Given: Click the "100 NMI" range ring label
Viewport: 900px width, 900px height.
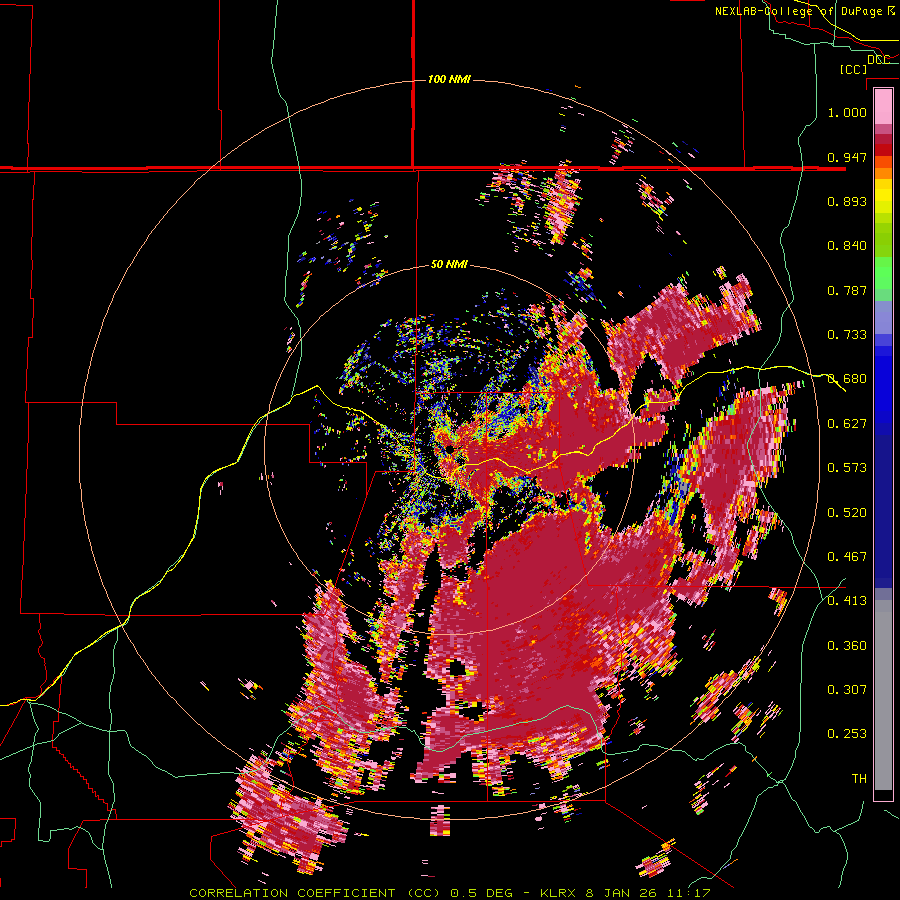Looking at the screenshot, I should point(449,79).
